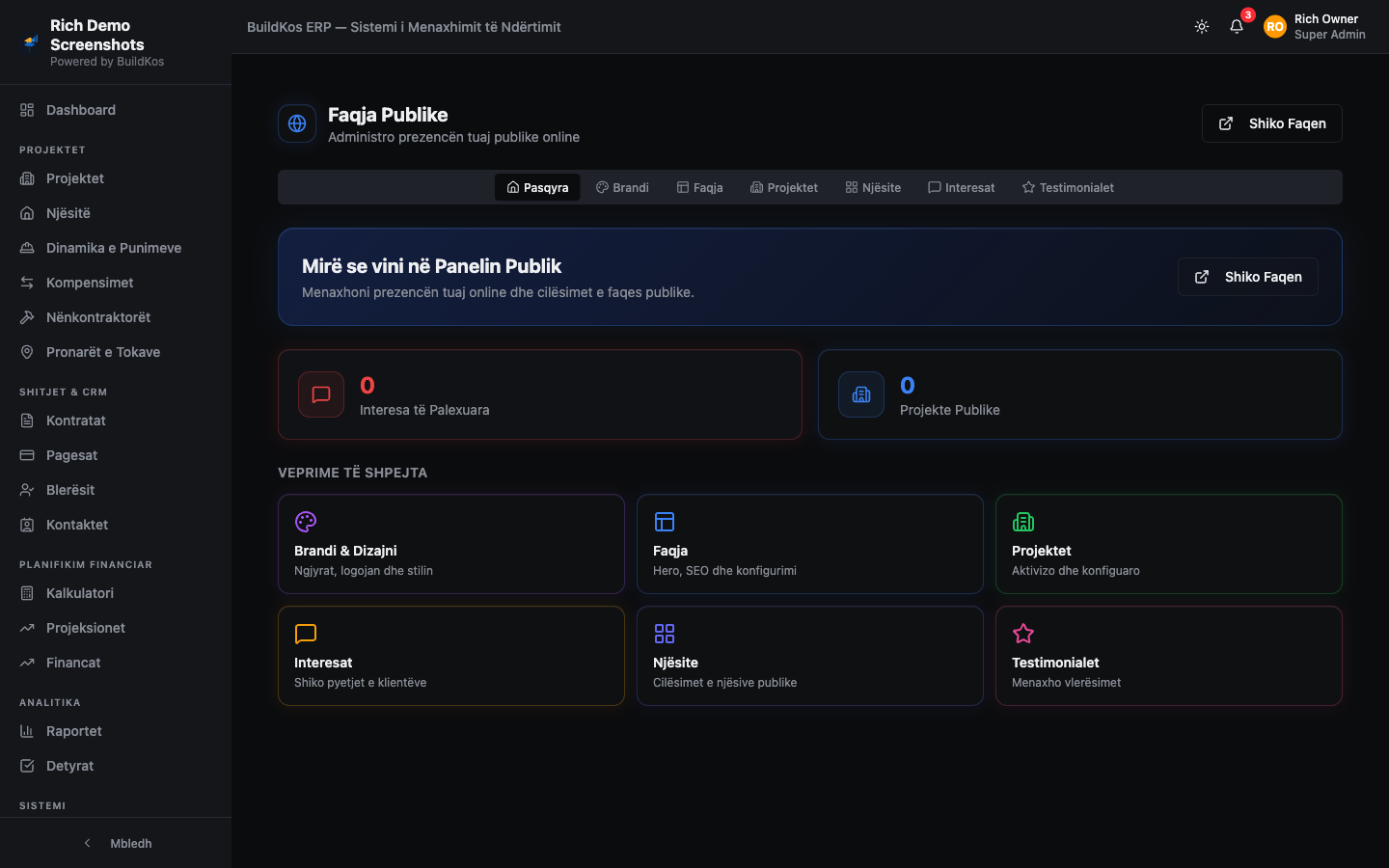Click the Pronarët e Tokave pin icon
The width and height of the screenshot is (1389, 868).
click(x=27, y=352)
